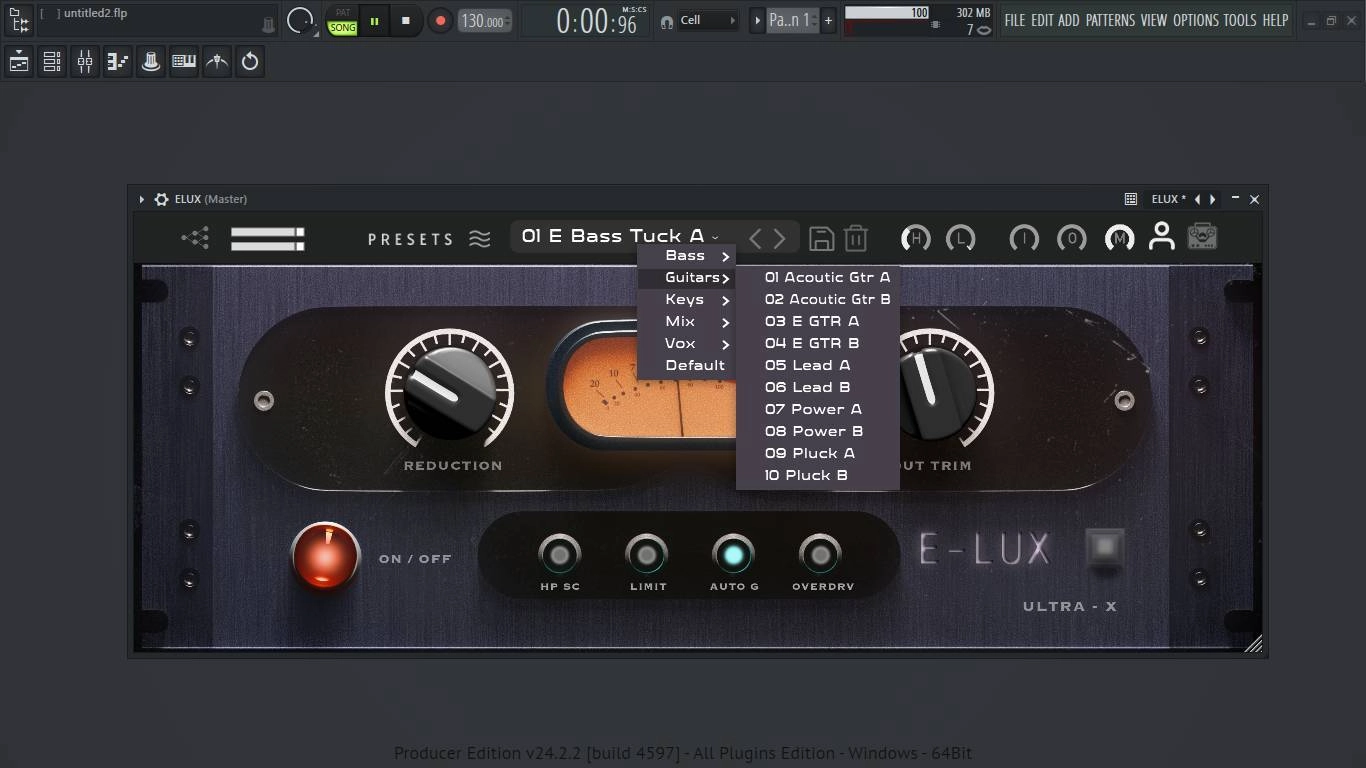Click the H circle icon

tap(915, 238)
